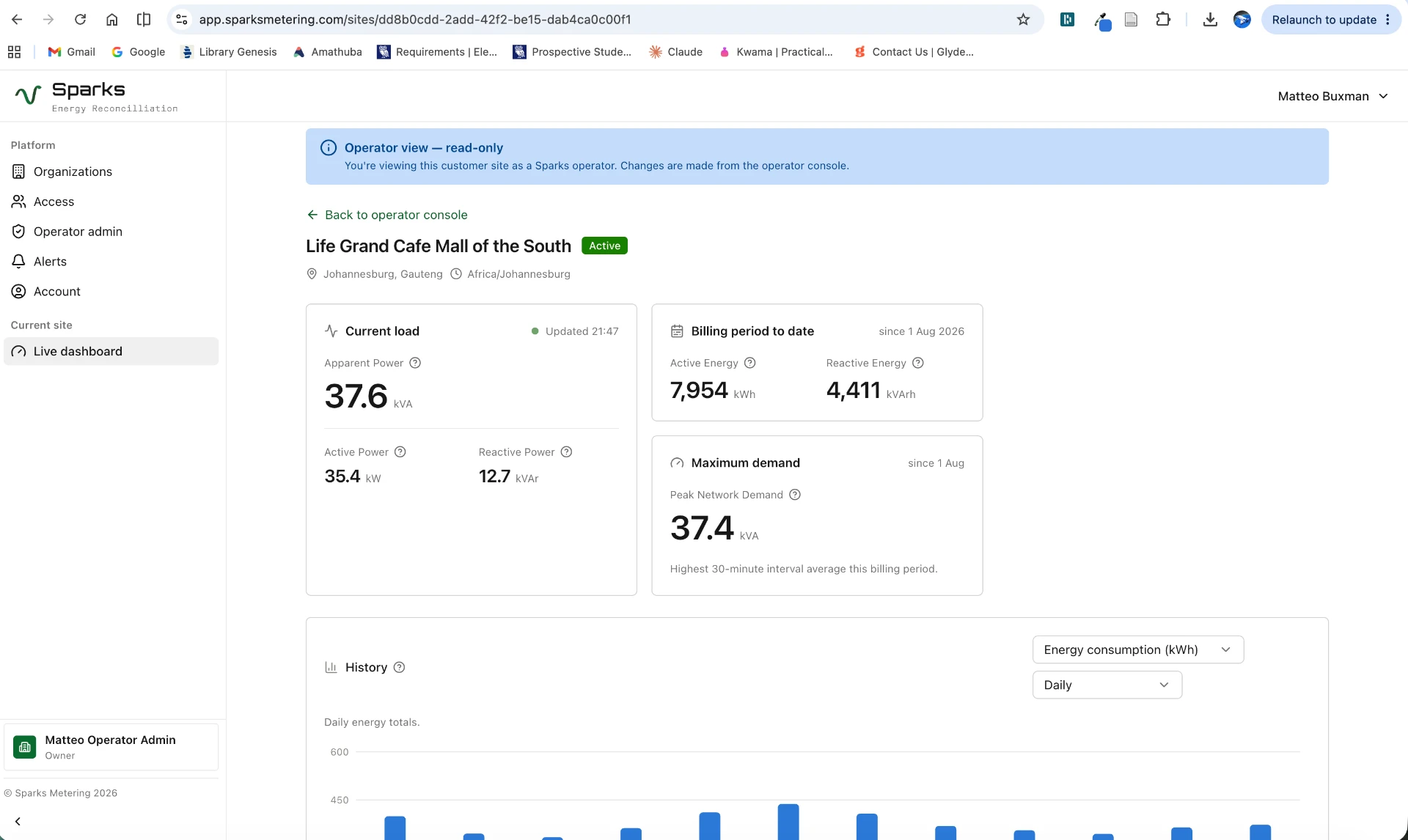1408x840 pixels.
Task: Open the bookmarks apps grid icon
Action: point(14,52)
